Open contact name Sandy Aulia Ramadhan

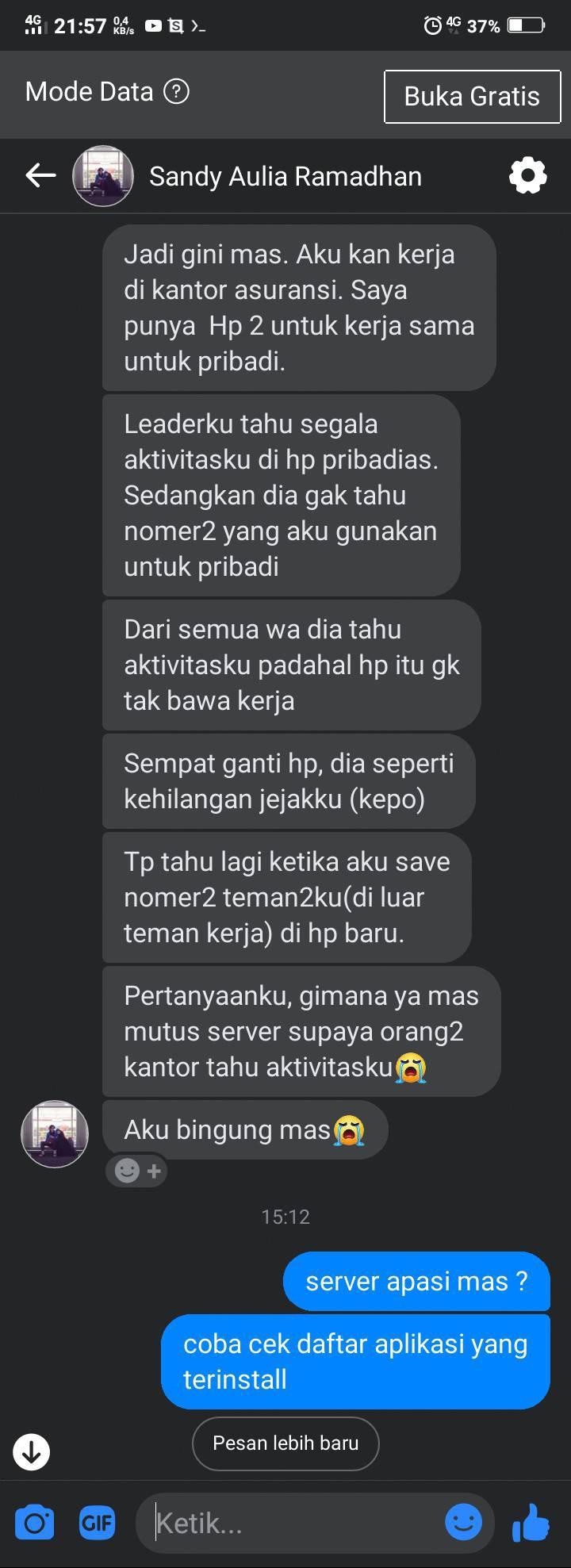point(285,176)
